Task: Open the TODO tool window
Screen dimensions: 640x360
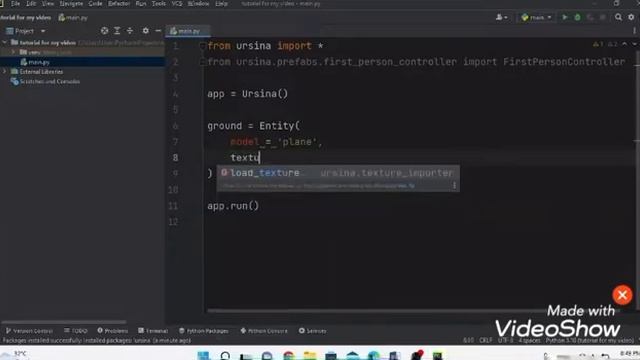Action: [76, 331]
